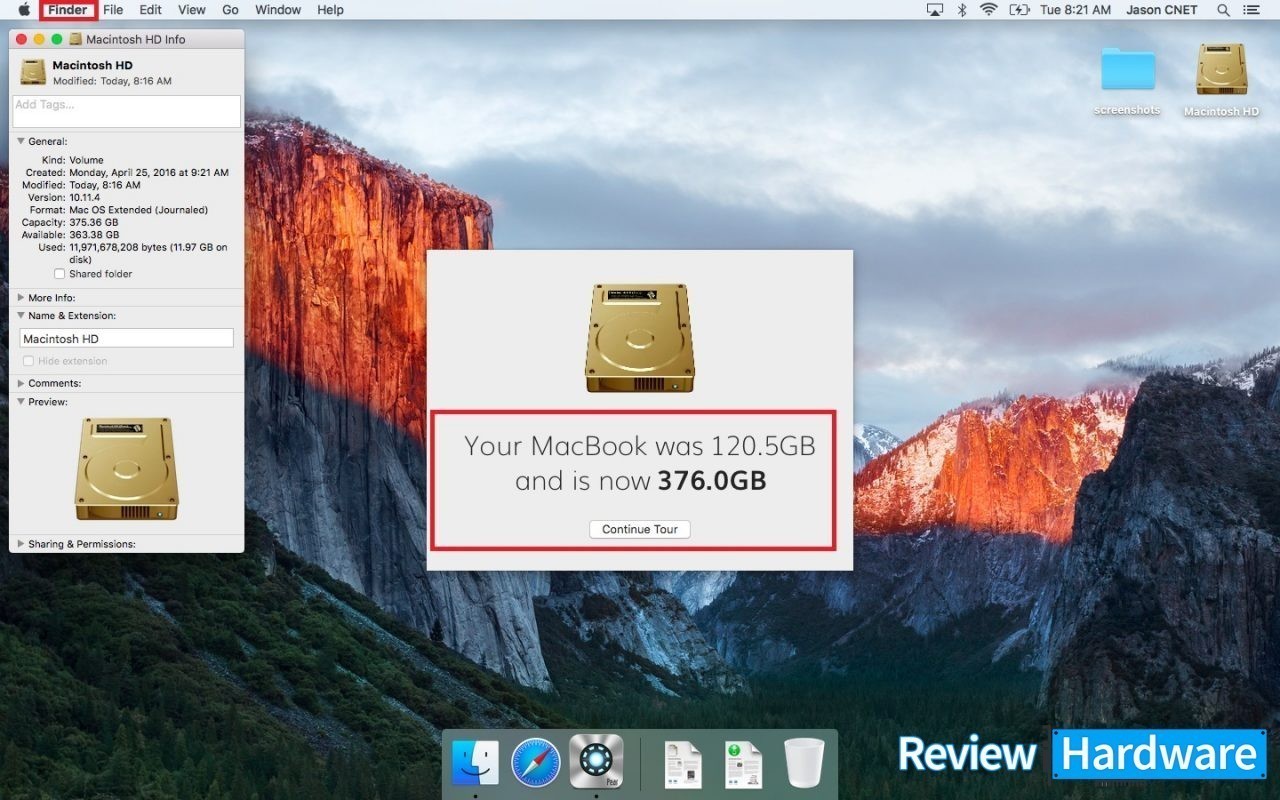Open the Jason CNET user menu

click(x=1162, y=10)
